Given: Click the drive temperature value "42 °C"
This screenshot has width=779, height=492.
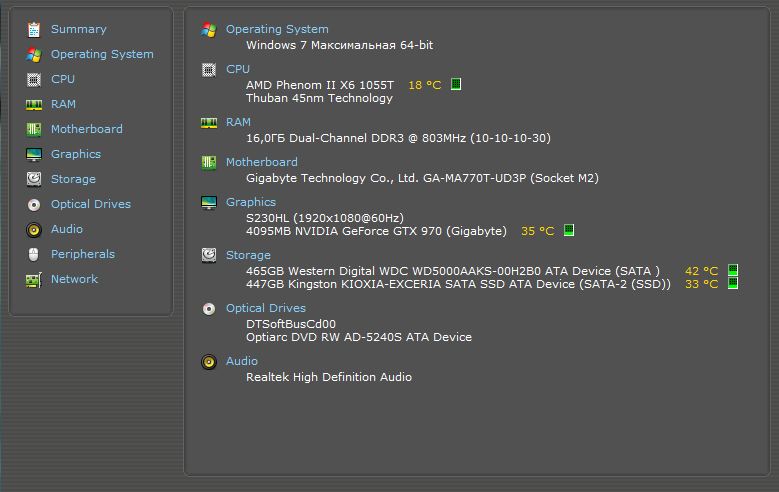Looking at the screenshot, I should [x=701, y=271].
